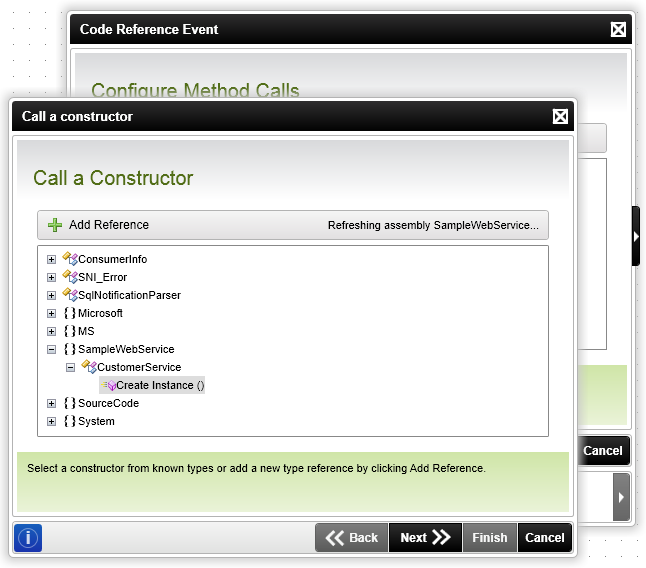Close the Call a constructor dialog
The width and height of the screenshot is (646, 568).
[x=560, y=117]
